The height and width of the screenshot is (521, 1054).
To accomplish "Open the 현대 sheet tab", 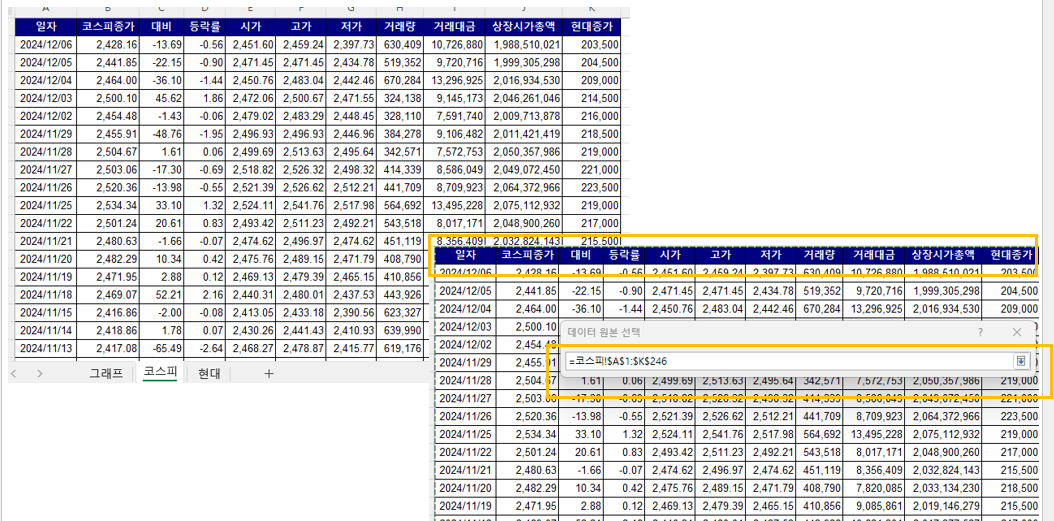I will click(x=210, y=373).
